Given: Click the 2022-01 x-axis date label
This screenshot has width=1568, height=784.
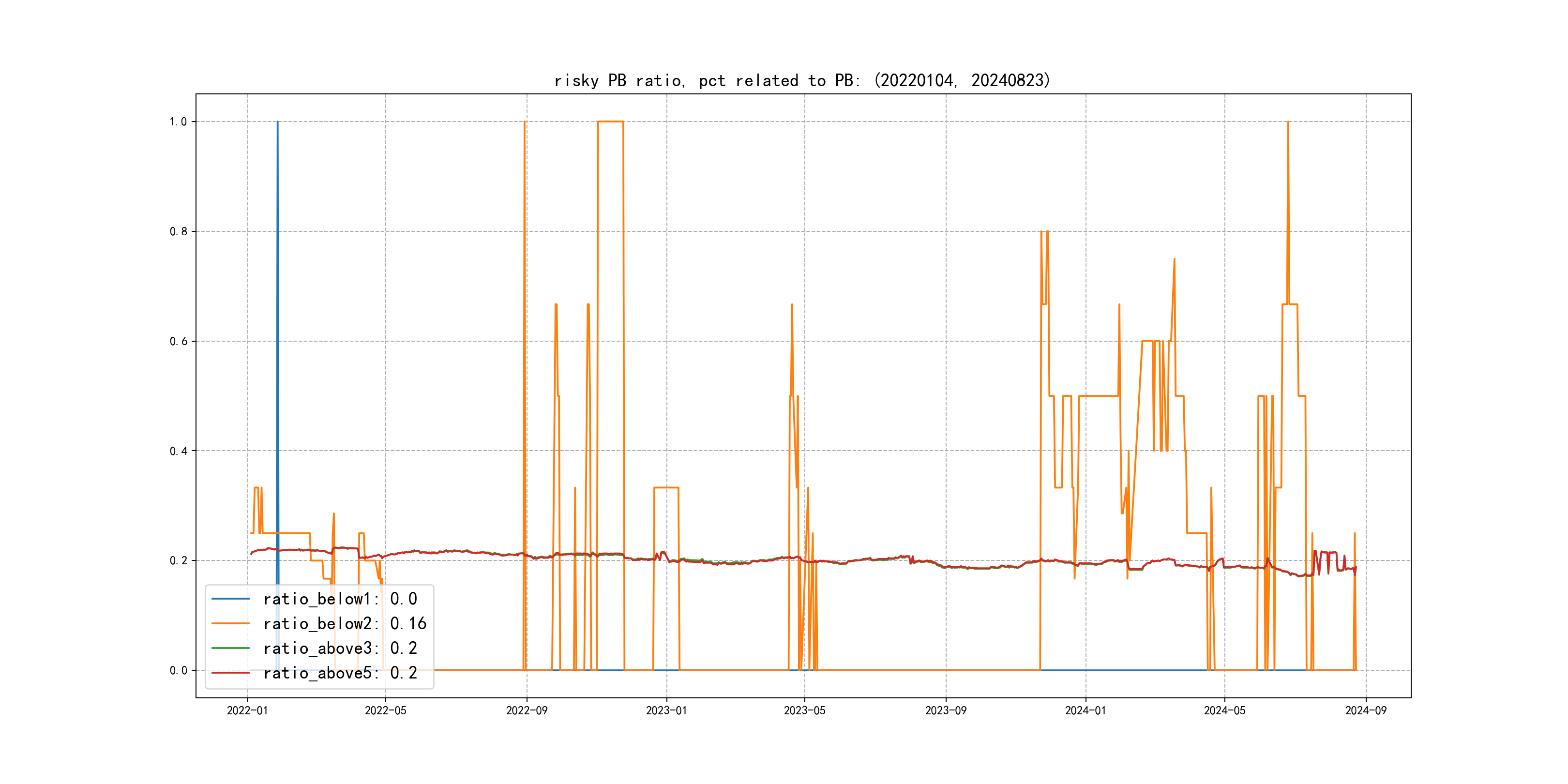Looking at the screenshot, I should click(247, 710).
